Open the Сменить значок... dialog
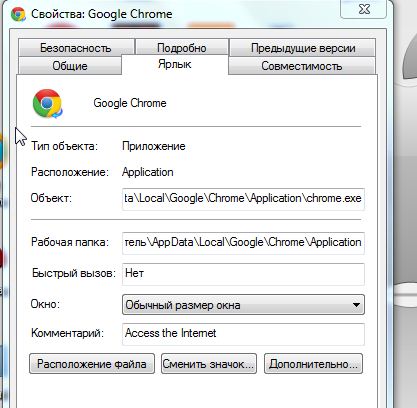 pos(209,364)
